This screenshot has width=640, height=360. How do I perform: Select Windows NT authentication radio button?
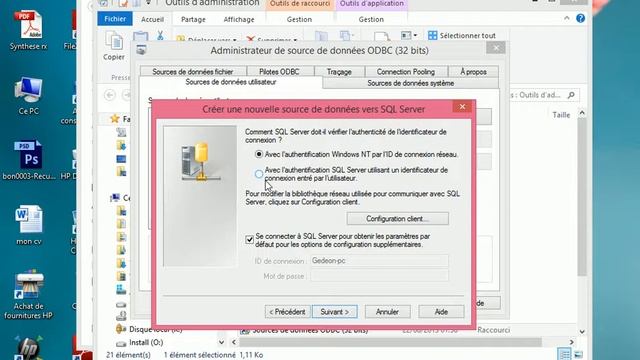coord(259,154)
